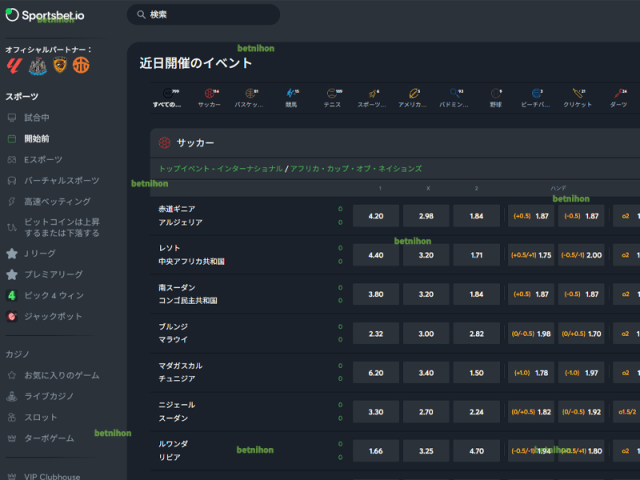
Task: Bet 2.32 on ブルンジ win
Action: click(376, 333)
